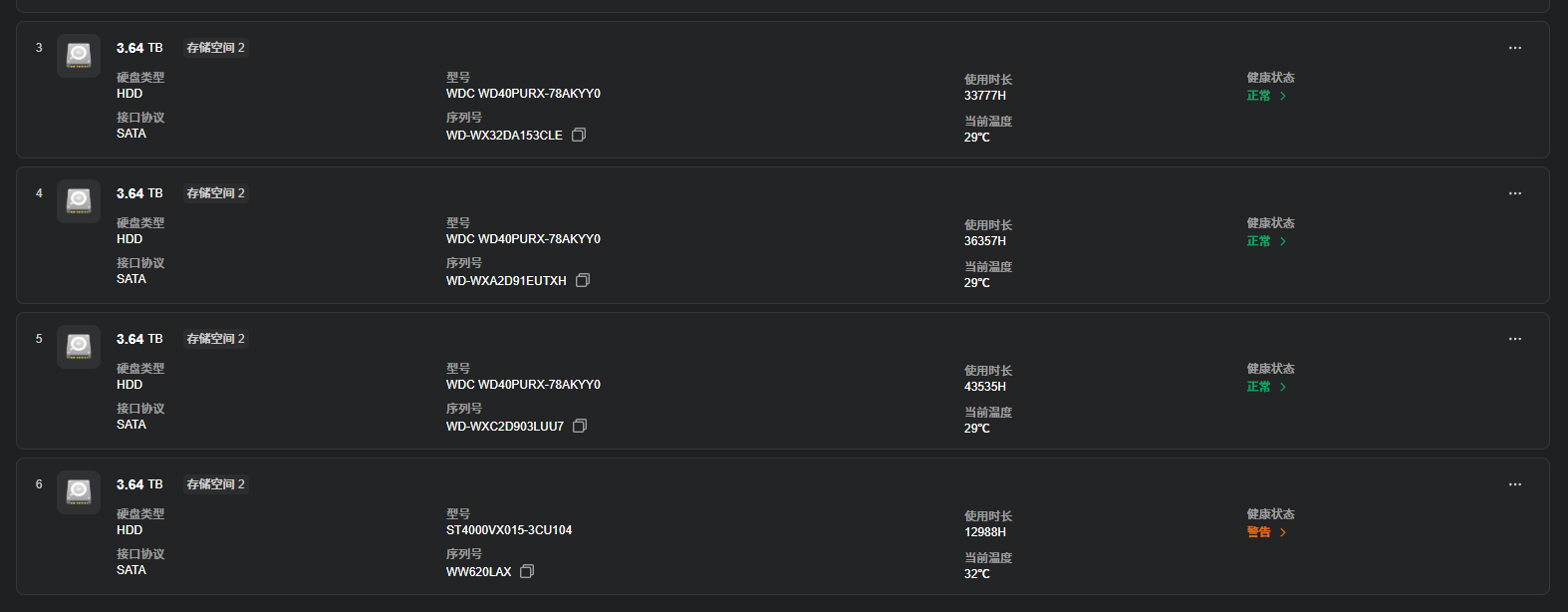
Task: Expand health status details for disk 3
Action: (1266, 96)
